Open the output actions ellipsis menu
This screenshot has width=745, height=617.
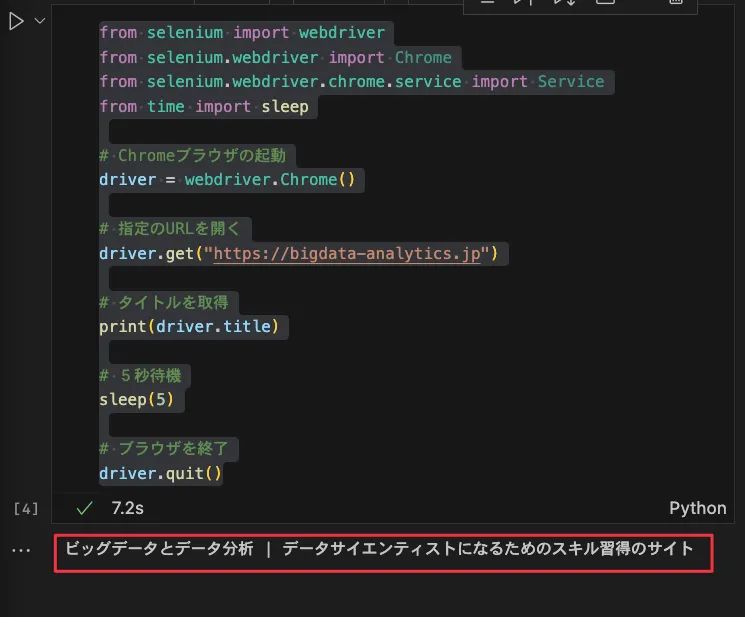[21, 550]
